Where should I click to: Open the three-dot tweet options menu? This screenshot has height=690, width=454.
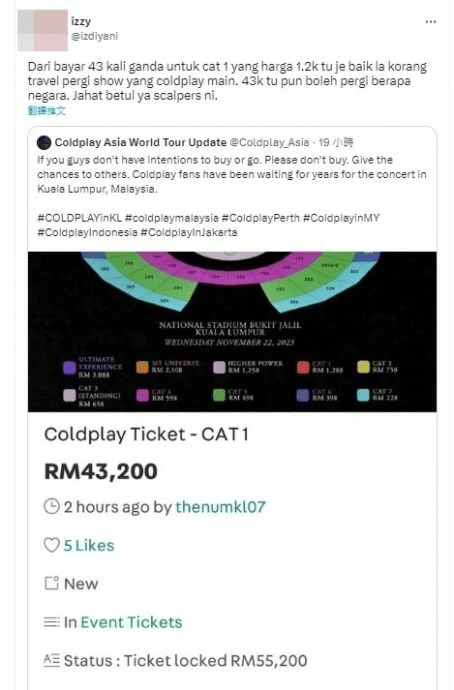[x=431, y=22]
